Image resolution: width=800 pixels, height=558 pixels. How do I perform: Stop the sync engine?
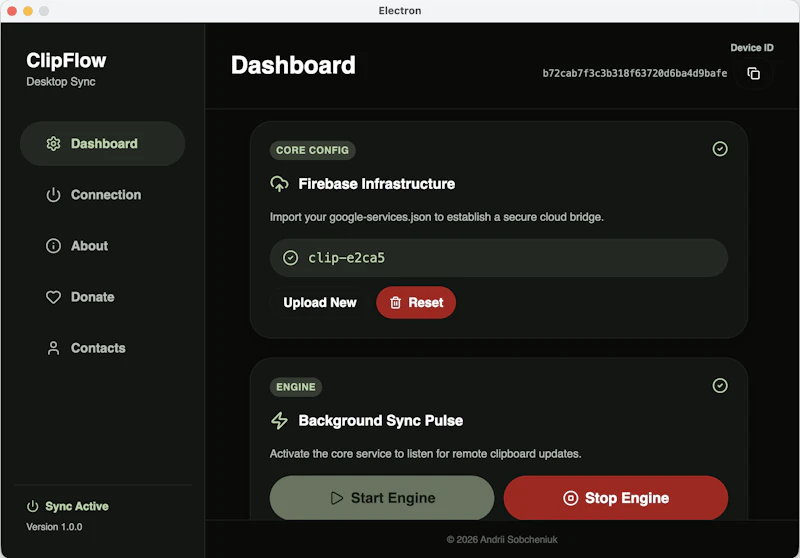[616, 498]
